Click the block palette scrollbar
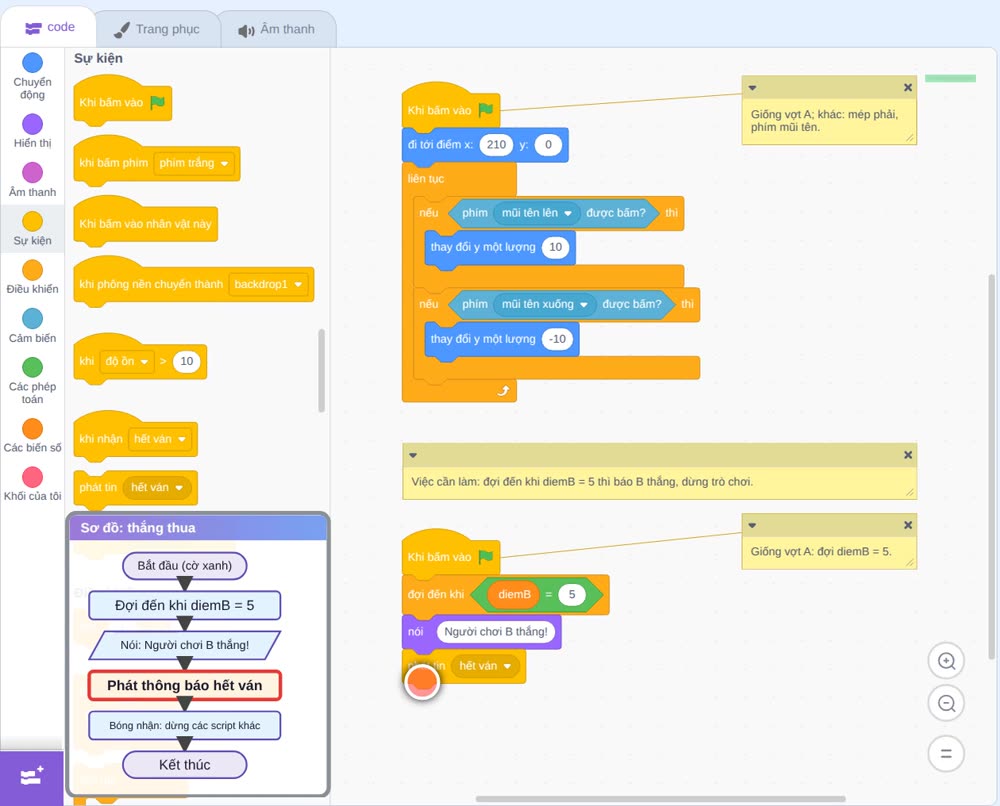This screenshot has height=806, width=1000. [x=321, y=370]
